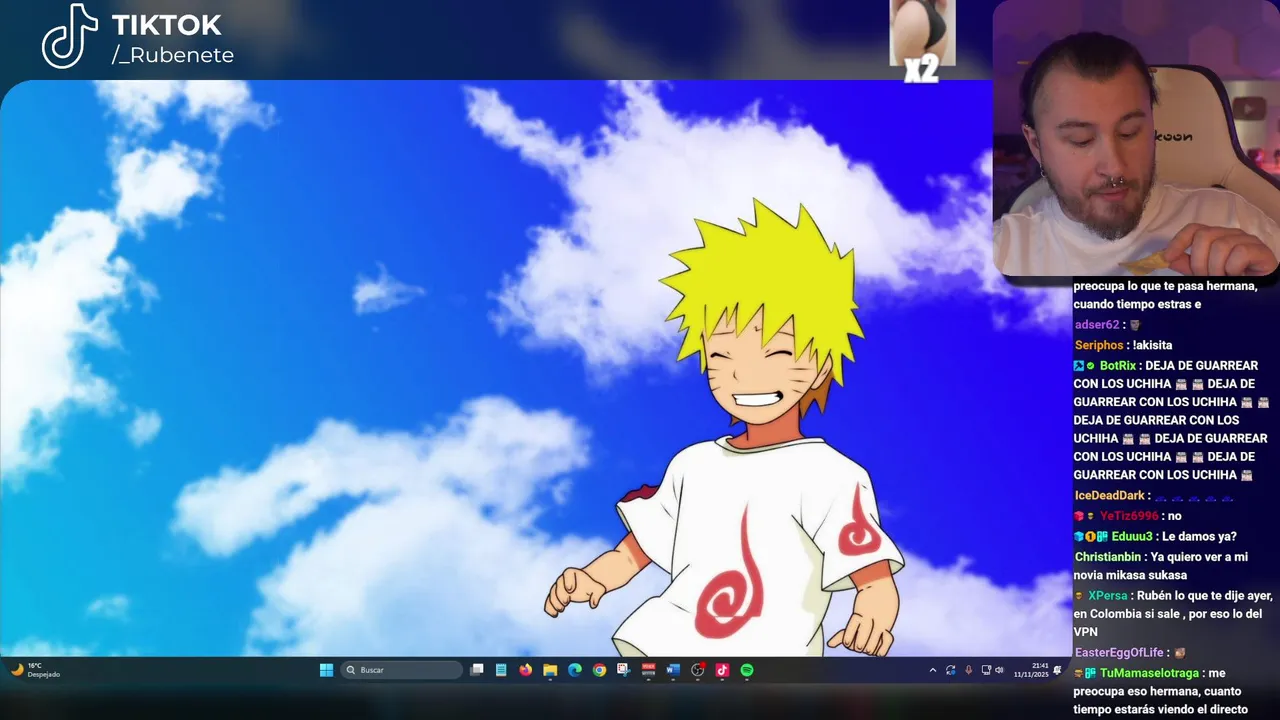Click the sync status tray icon
The height and width of the screenshot is (720, 1280).
[951, 670]
